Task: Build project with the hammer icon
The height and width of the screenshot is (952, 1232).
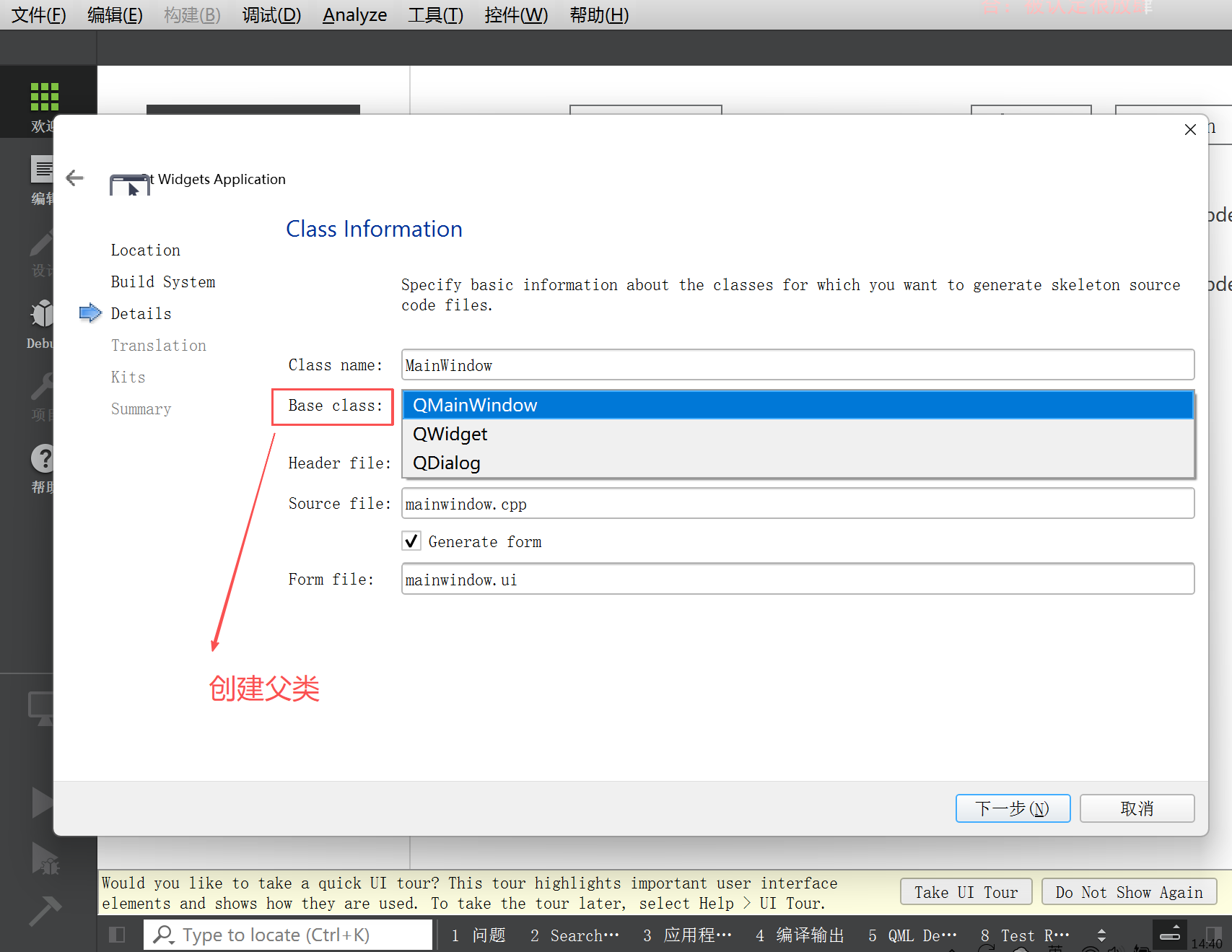Action: pyautogui.click(x=45, y=911)
